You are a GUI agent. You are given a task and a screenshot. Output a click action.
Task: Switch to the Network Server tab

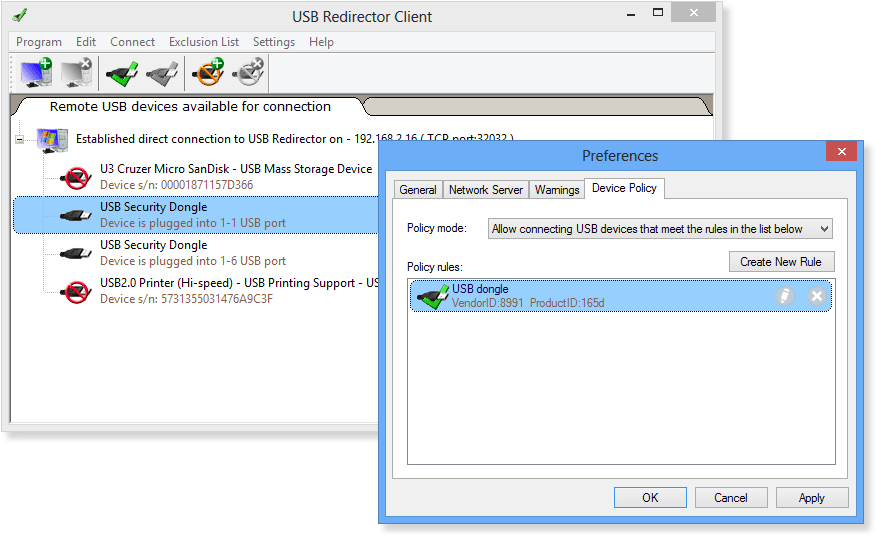pos(486,190)
